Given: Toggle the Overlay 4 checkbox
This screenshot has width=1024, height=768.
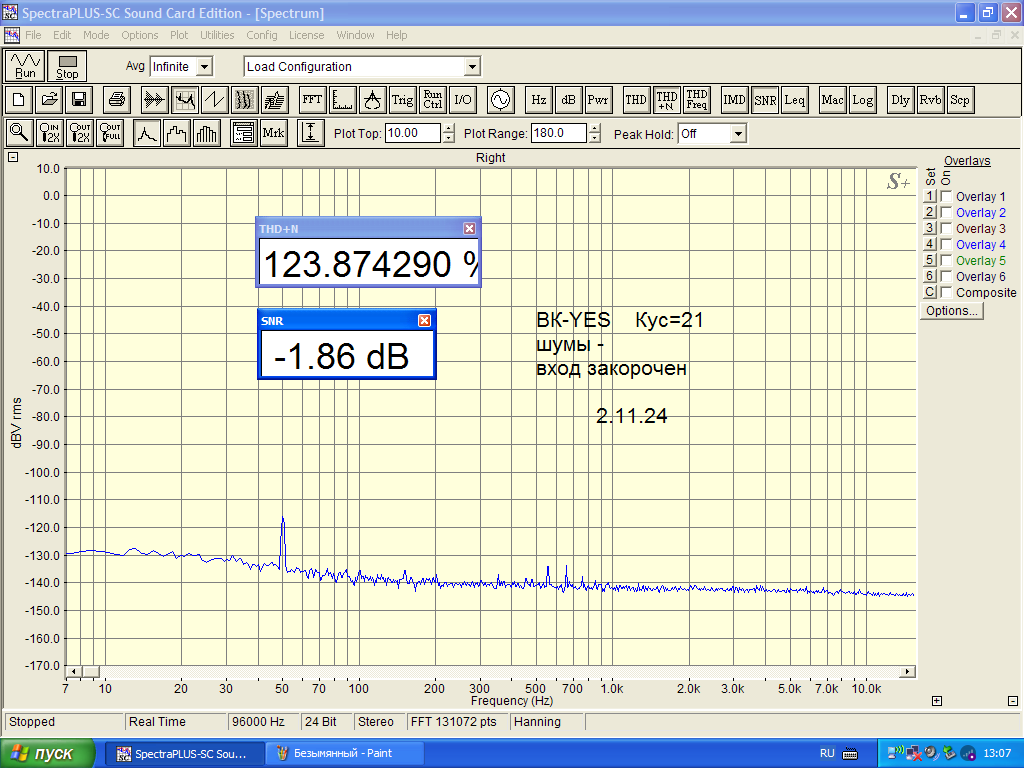Looking at the screenshot, I should [946, 245].
